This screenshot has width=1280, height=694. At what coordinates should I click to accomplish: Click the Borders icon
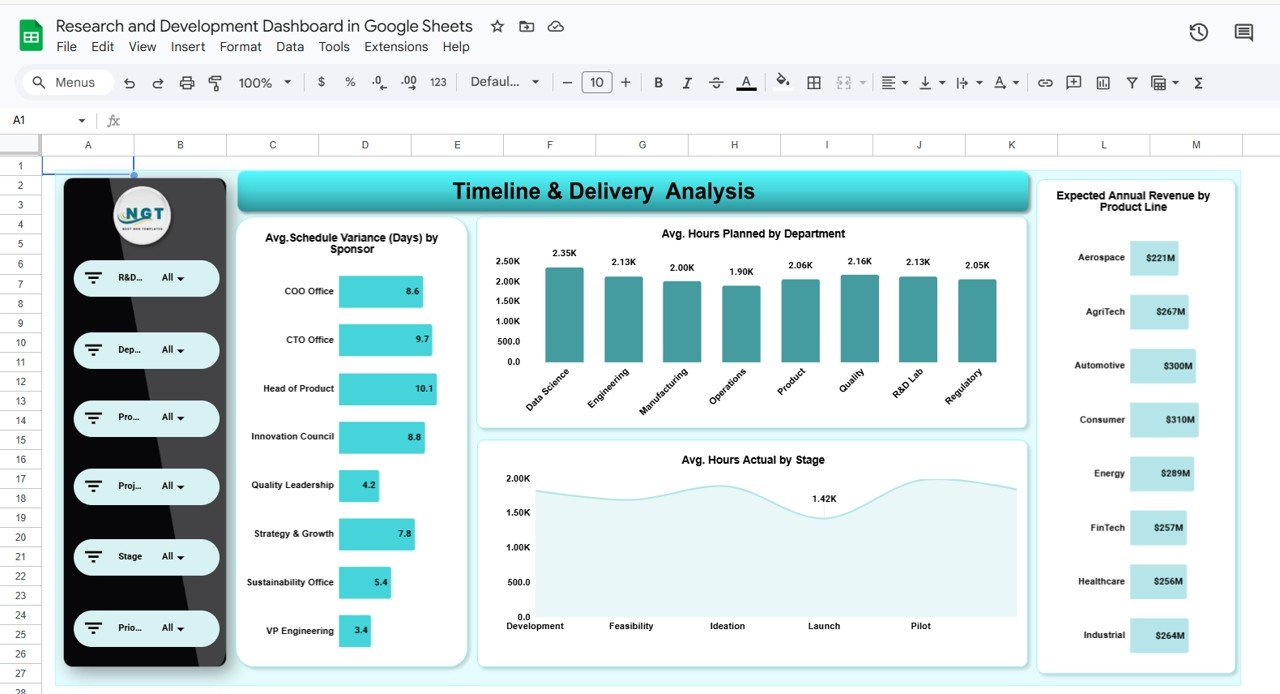[813, 82]
